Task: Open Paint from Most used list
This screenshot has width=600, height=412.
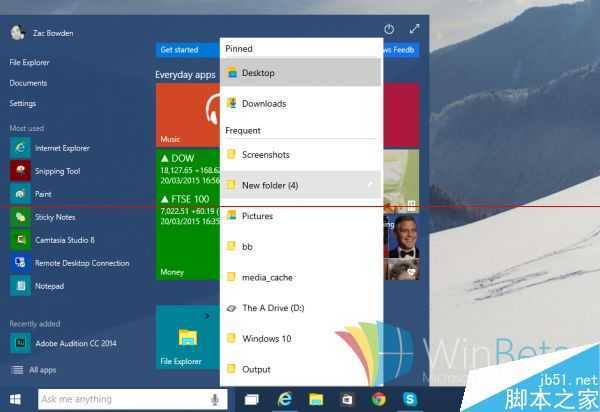Action: [31, 194]
